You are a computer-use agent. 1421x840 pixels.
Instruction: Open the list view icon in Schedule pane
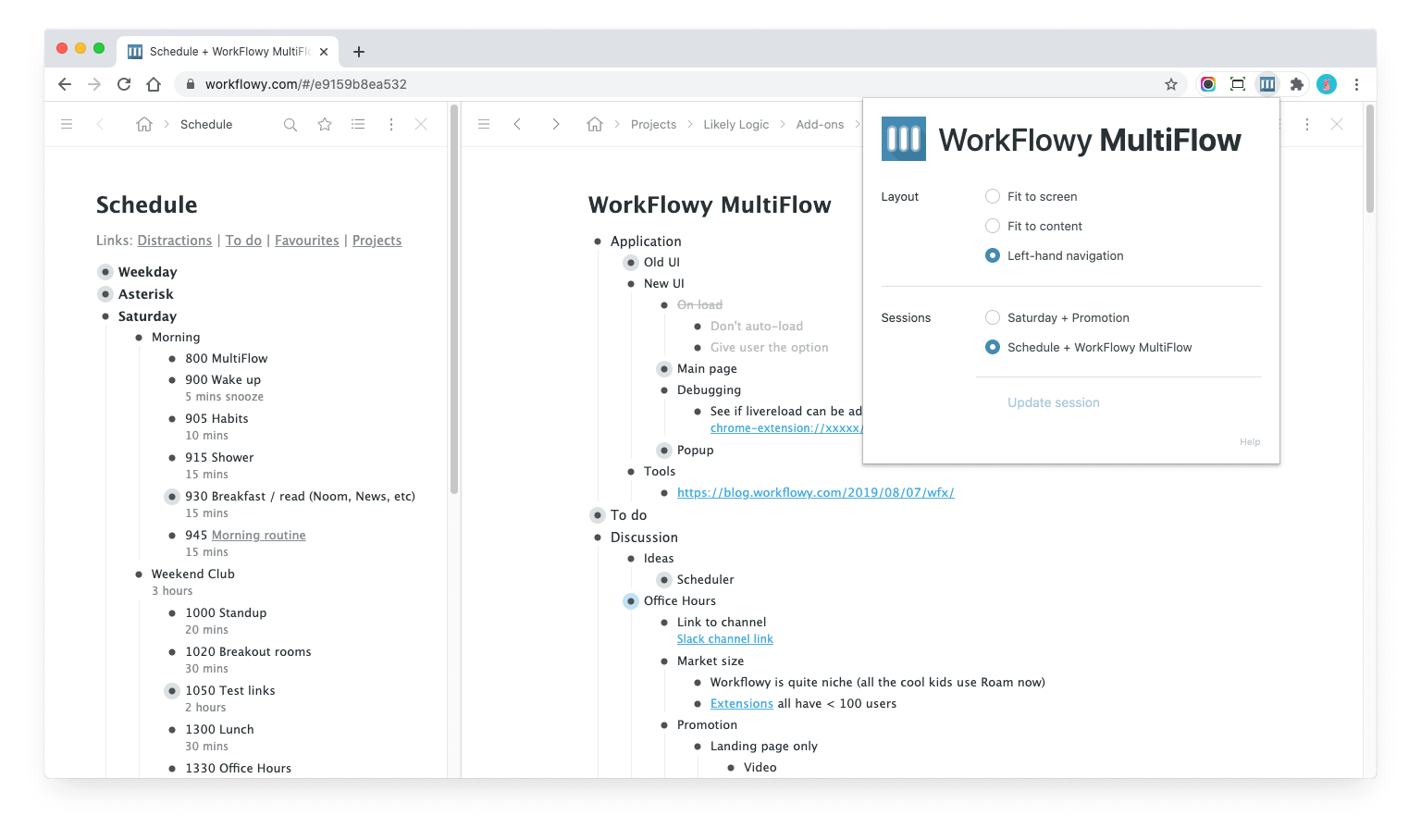(x=358, y=124)
